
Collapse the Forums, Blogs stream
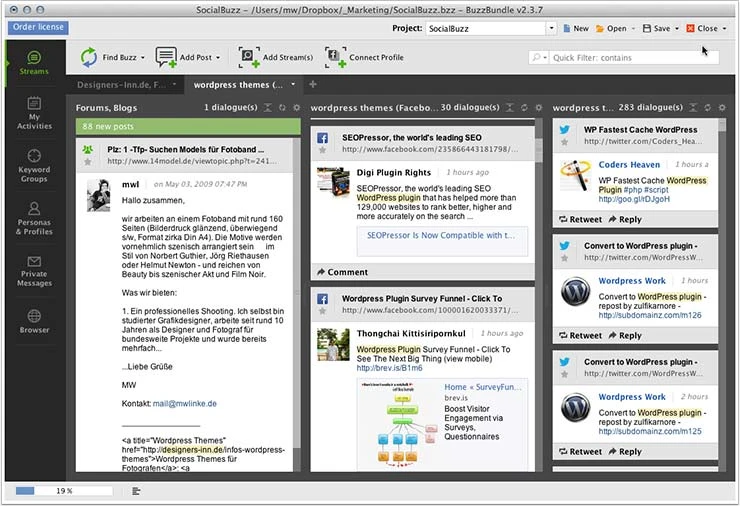268,108
